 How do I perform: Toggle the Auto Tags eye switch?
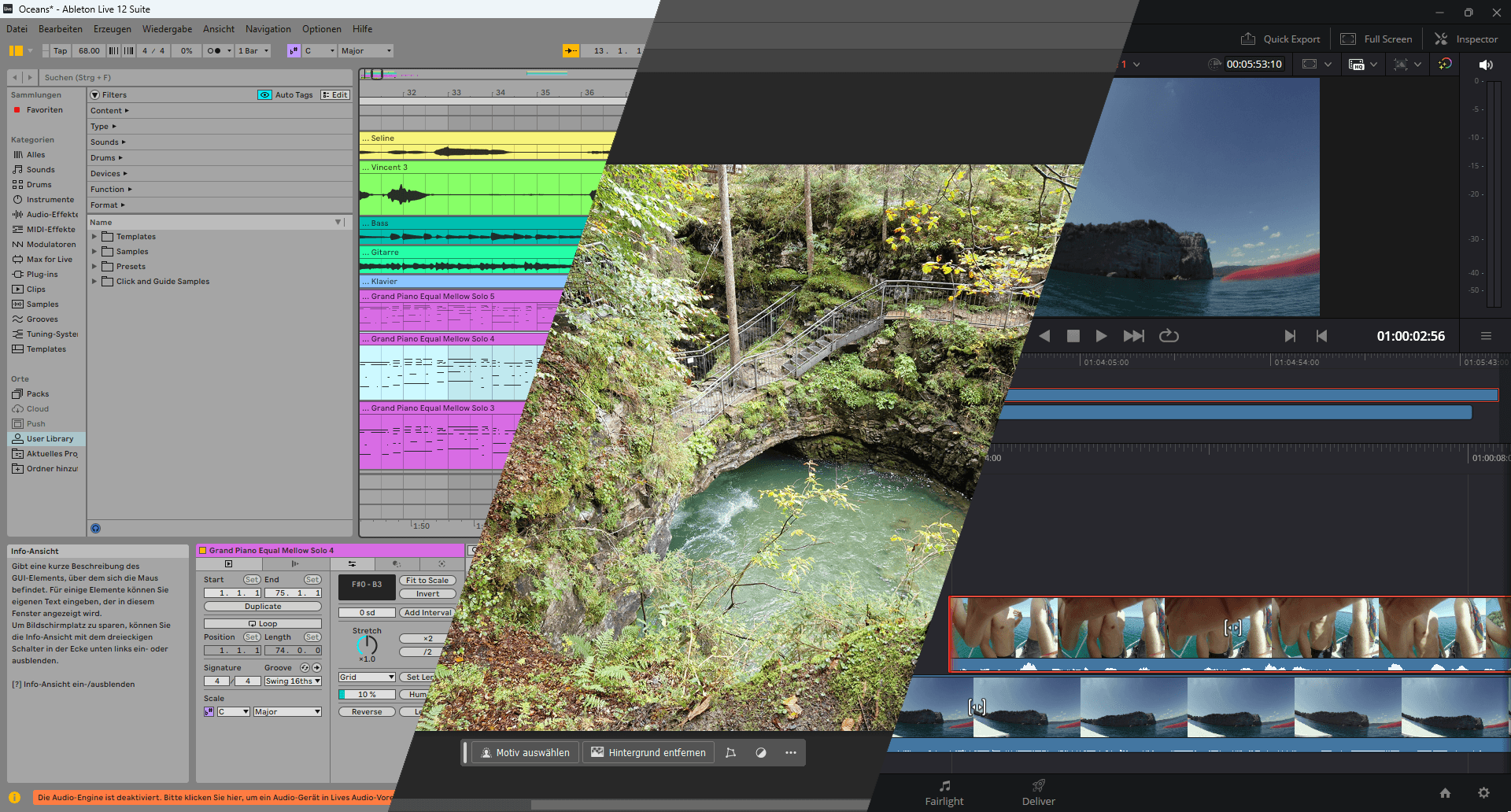point(264,95)
